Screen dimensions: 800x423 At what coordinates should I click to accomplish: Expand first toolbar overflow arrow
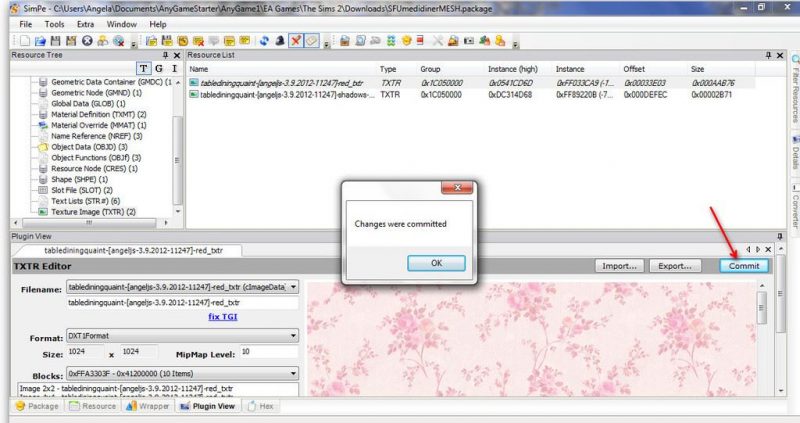(133, 44)
